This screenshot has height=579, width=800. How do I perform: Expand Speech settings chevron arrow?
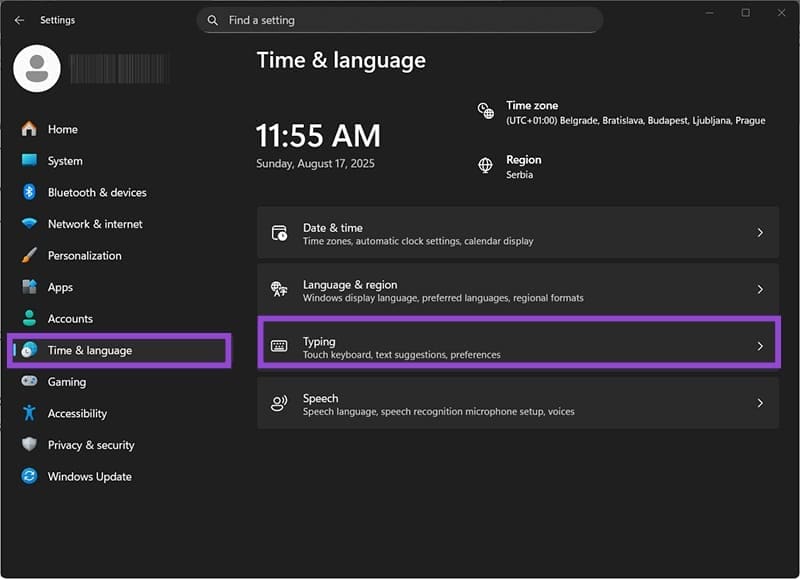click(x=760, y=403)
